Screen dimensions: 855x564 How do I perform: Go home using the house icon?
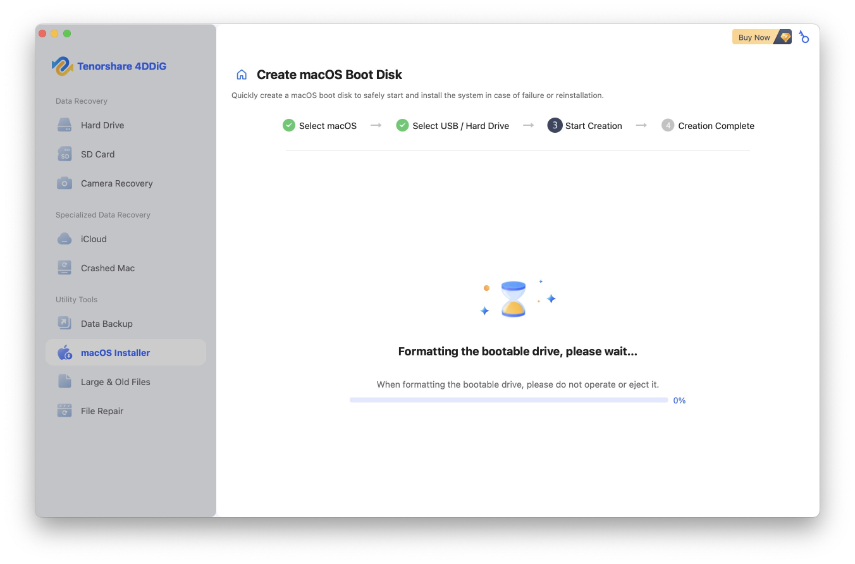pos(241,75)
